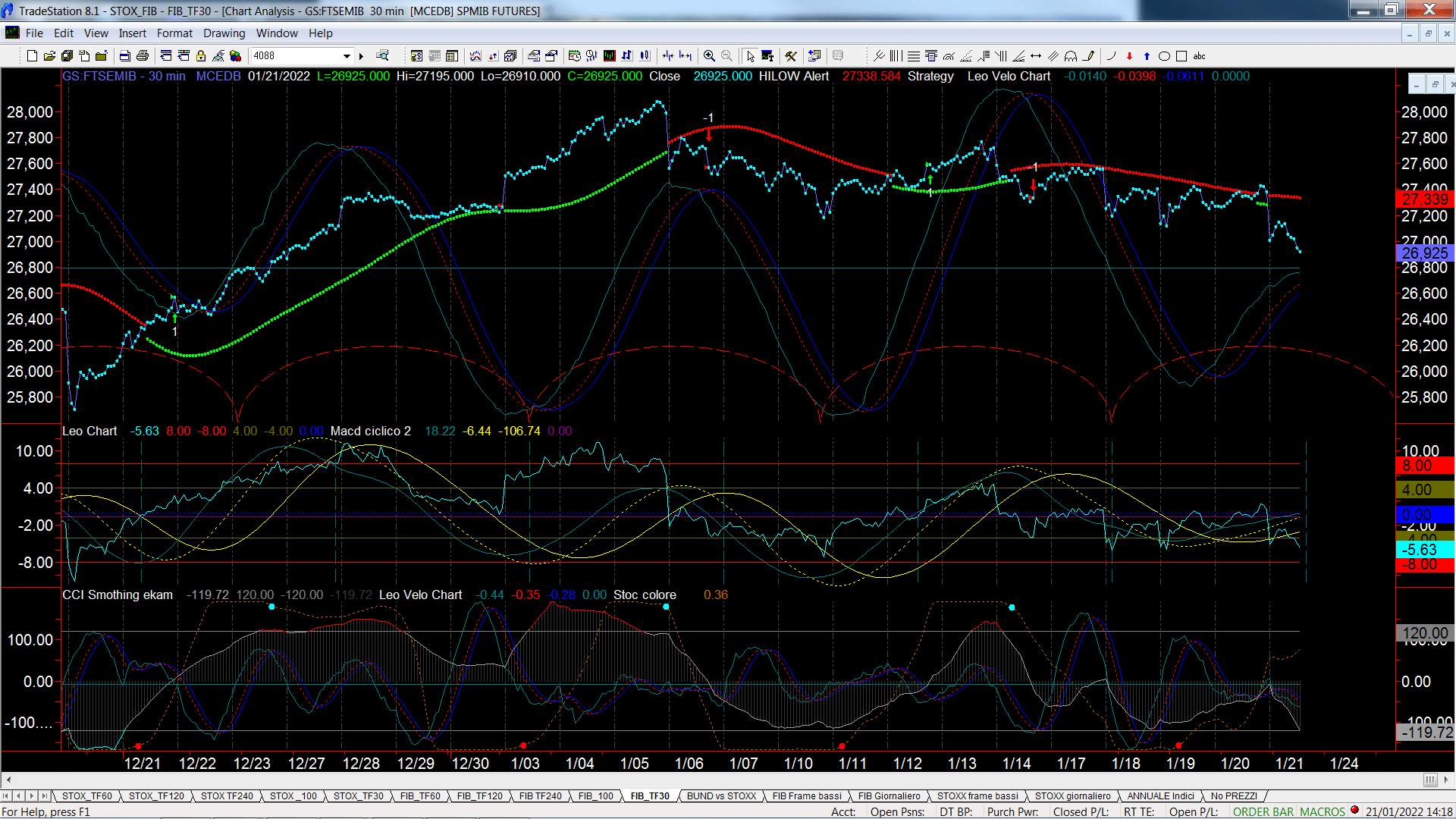Open a file with the open-folder icon
The image size is (1456, 819).
tap(49, 56)
